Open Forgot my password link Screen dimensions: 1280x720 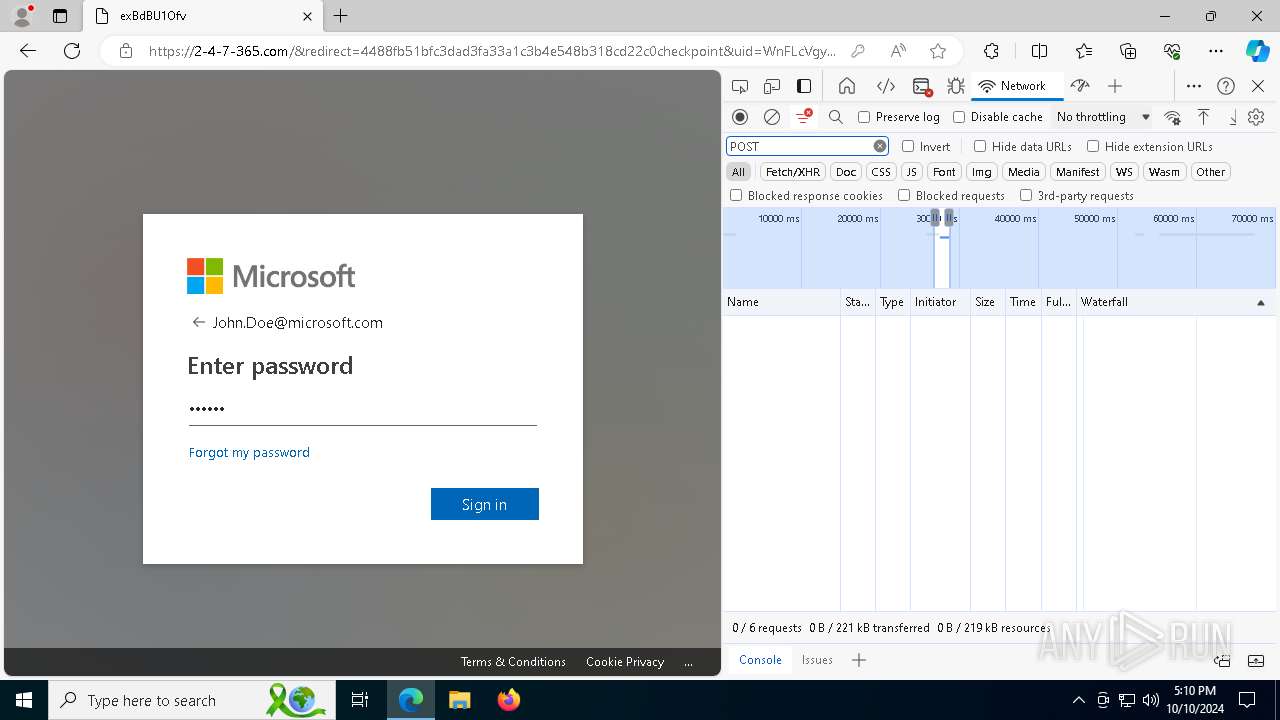tap(249, 452)
